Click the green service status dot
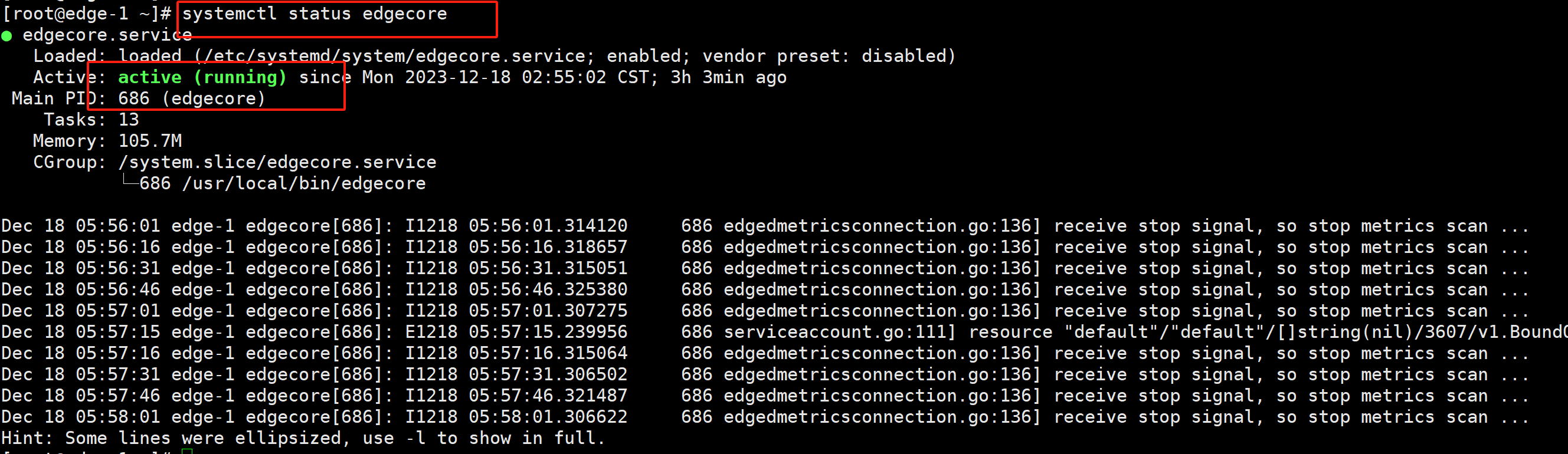Screen dimensions: 1568x454 6,36
